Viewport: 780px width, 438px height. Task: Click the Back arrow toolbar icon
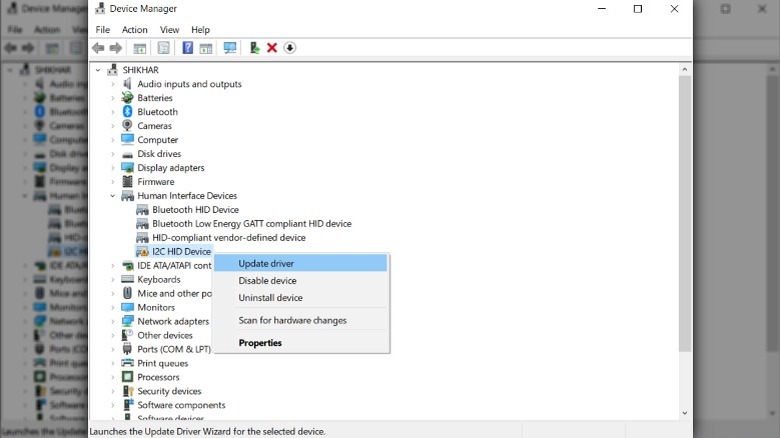click(x=98, y=48)
